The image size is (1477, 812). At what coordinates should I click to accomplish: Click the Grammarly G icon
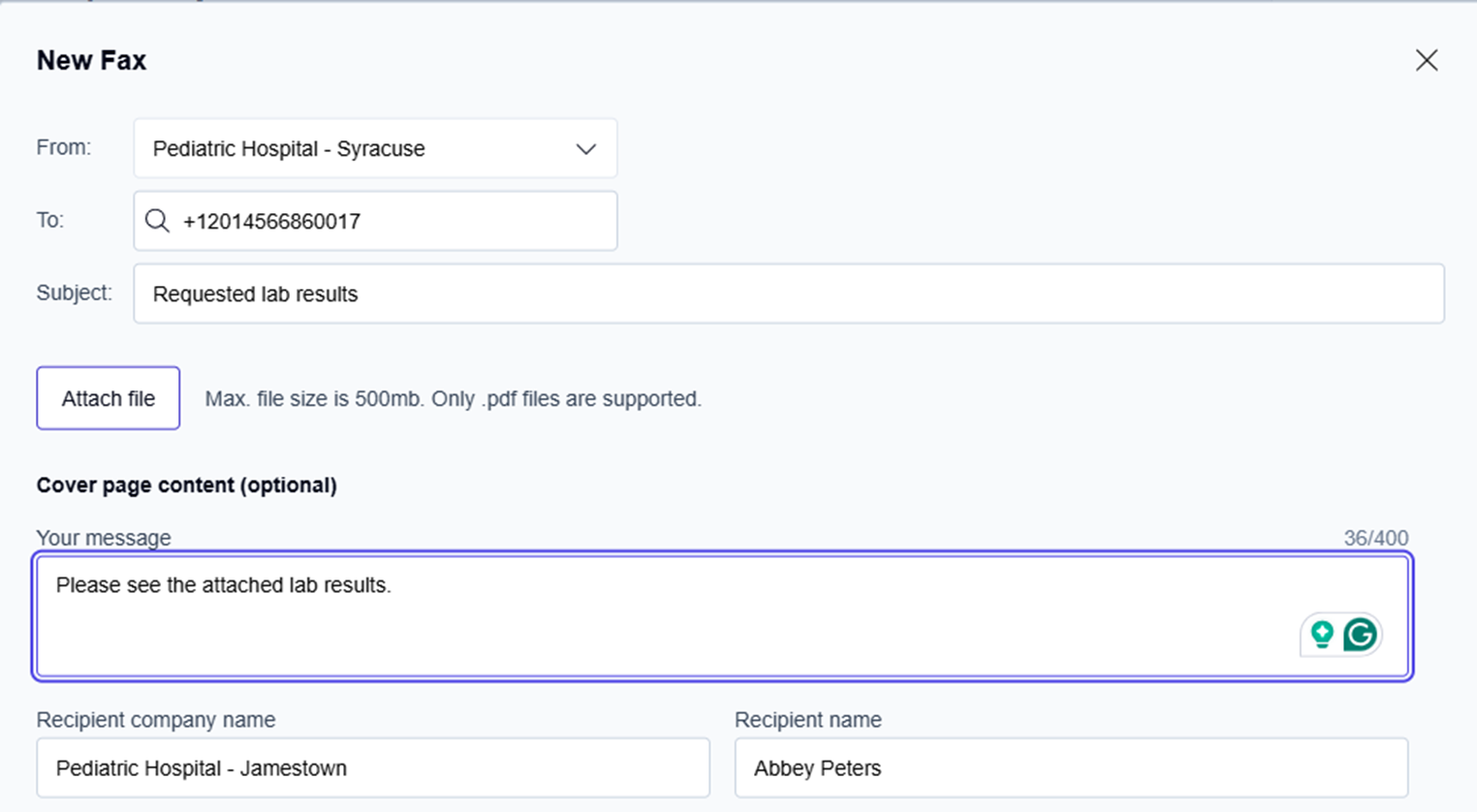(1360, 635)
